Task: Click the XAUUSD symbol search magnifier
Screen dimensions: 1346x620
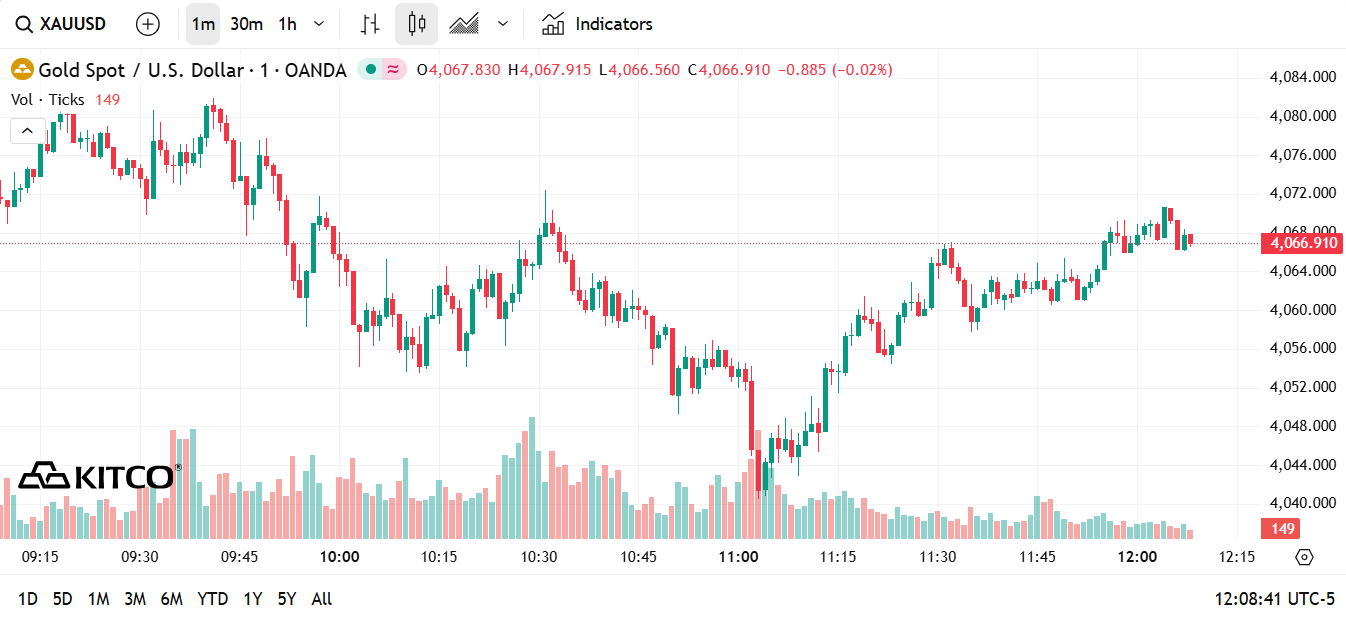Action: click(24, 24)
